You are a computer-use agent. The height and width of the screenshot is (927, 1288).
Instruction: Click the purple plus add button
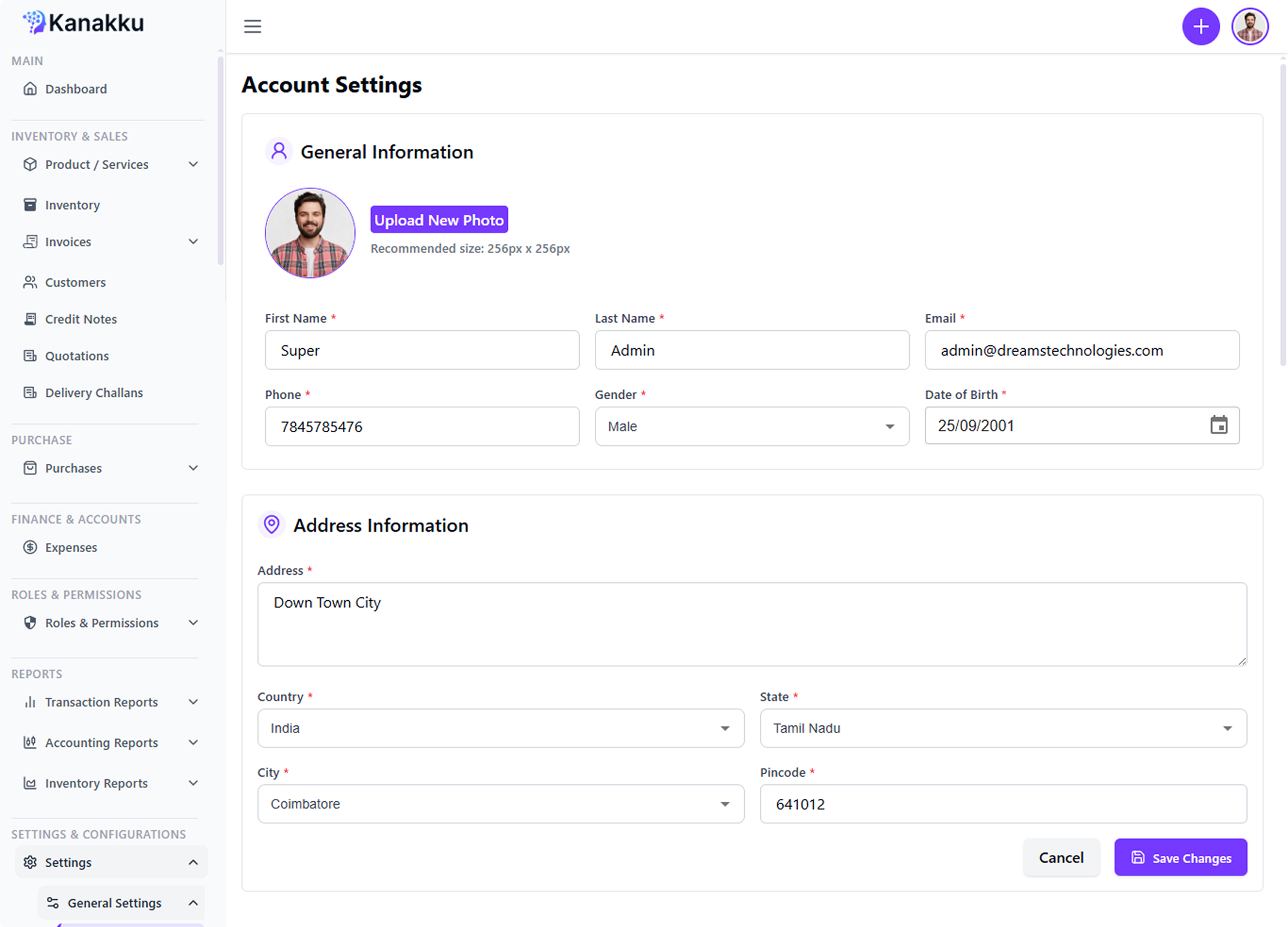pos(1201,27)
